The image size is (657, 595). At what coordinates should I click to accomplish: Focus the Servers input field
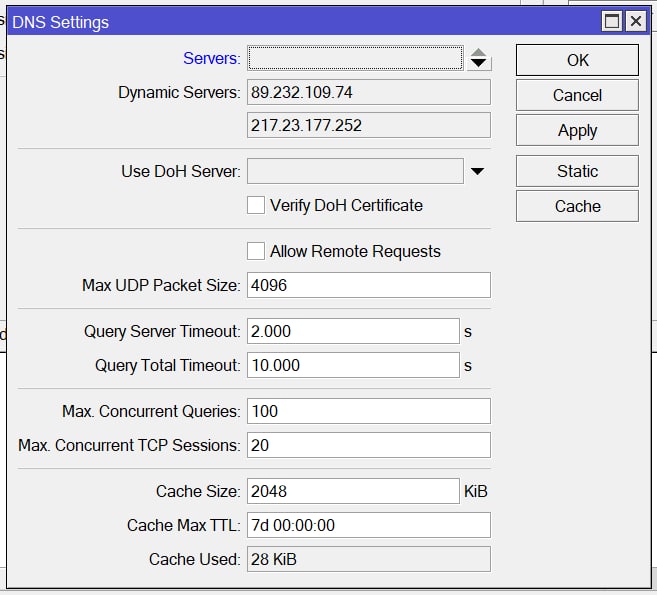coord(355,58)
